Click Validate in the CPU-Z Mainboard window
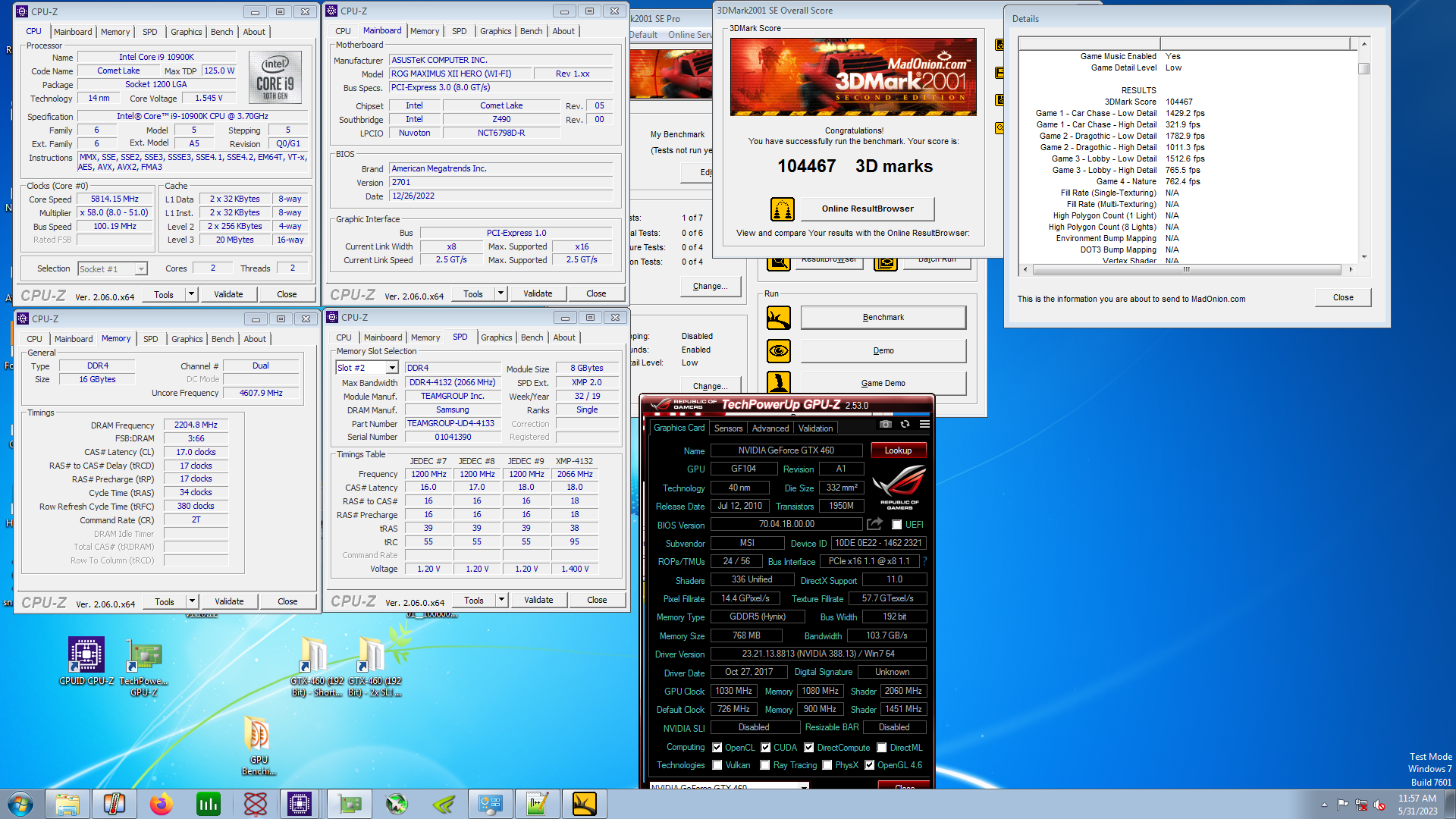The height and width of the screenshot is (819, 1456). tap(538, 293)
